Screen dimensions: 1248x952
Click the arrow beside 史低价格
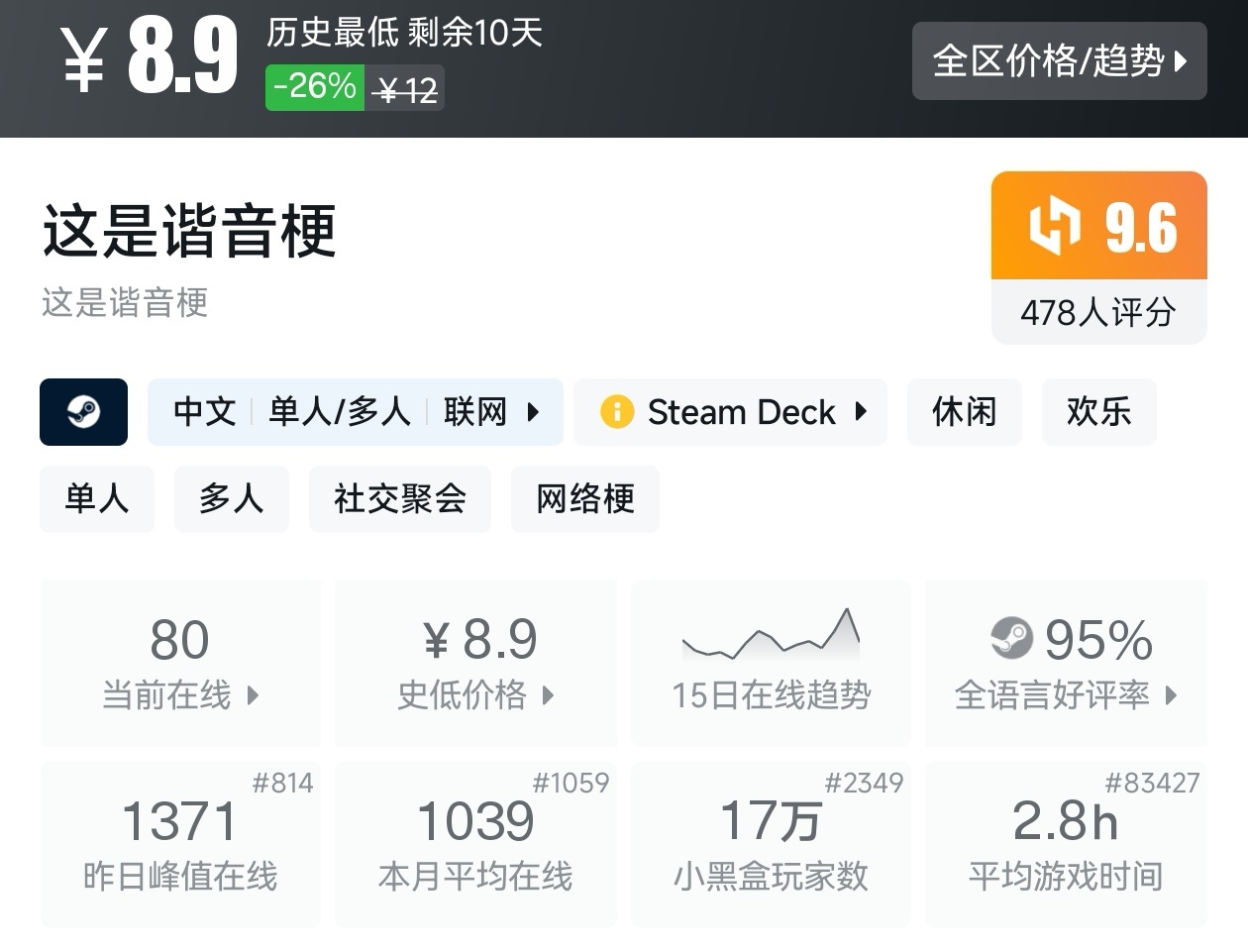548,695
